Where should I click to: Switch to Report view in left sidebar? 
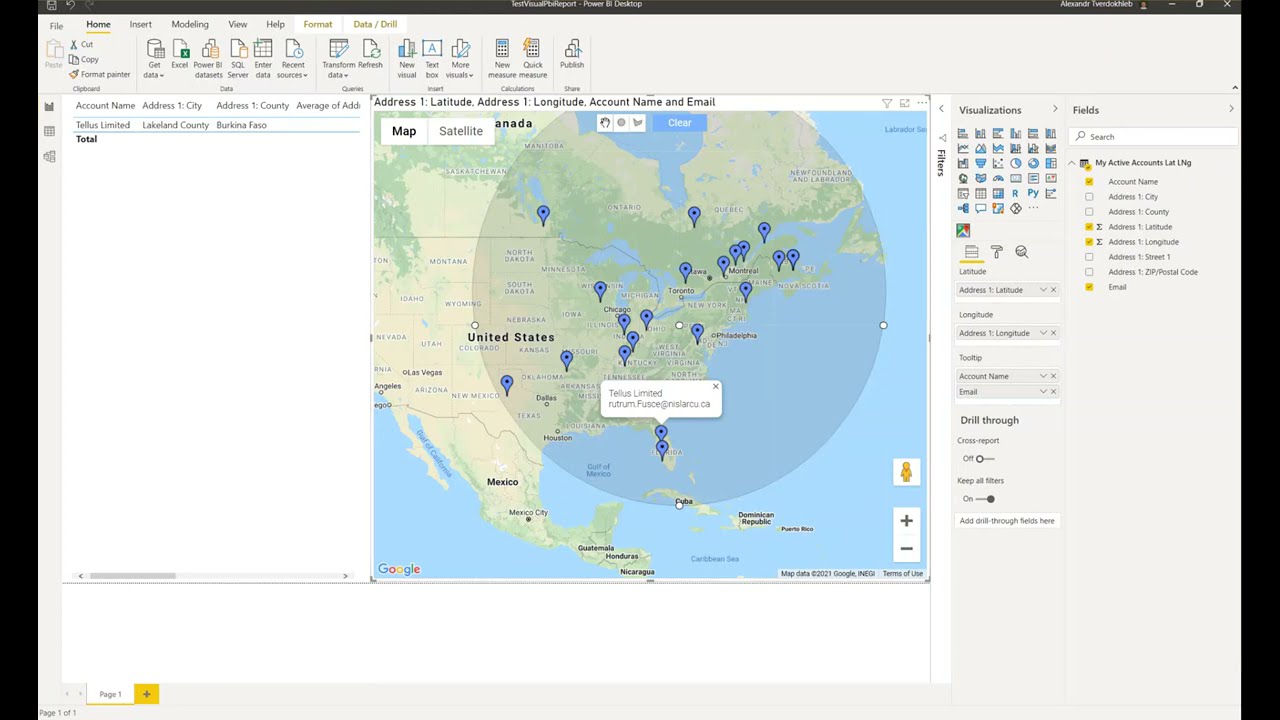pos(49,106)
